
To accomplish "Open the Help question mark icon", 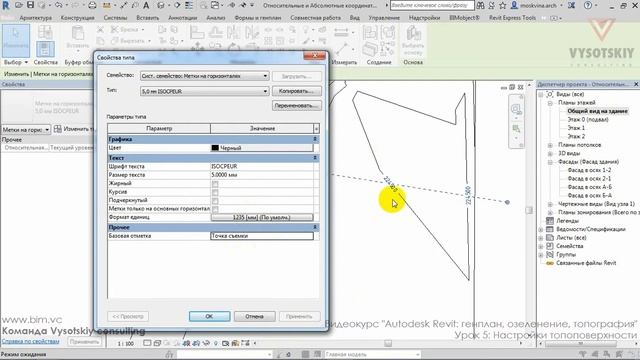I will point(588,6).
